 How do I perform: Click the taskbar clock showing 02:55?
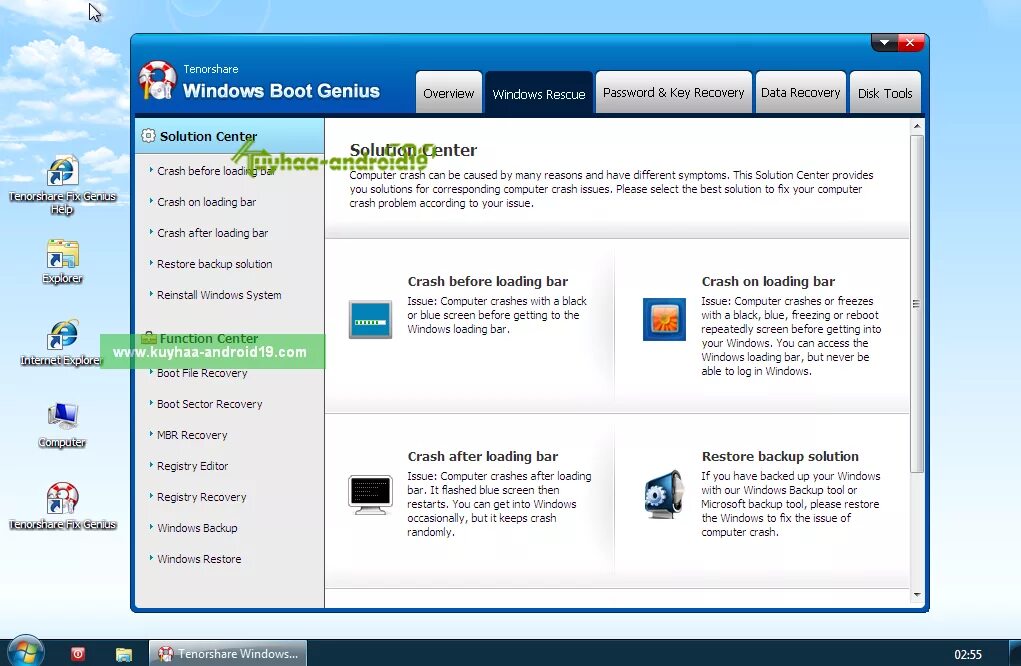pos(968,654)
